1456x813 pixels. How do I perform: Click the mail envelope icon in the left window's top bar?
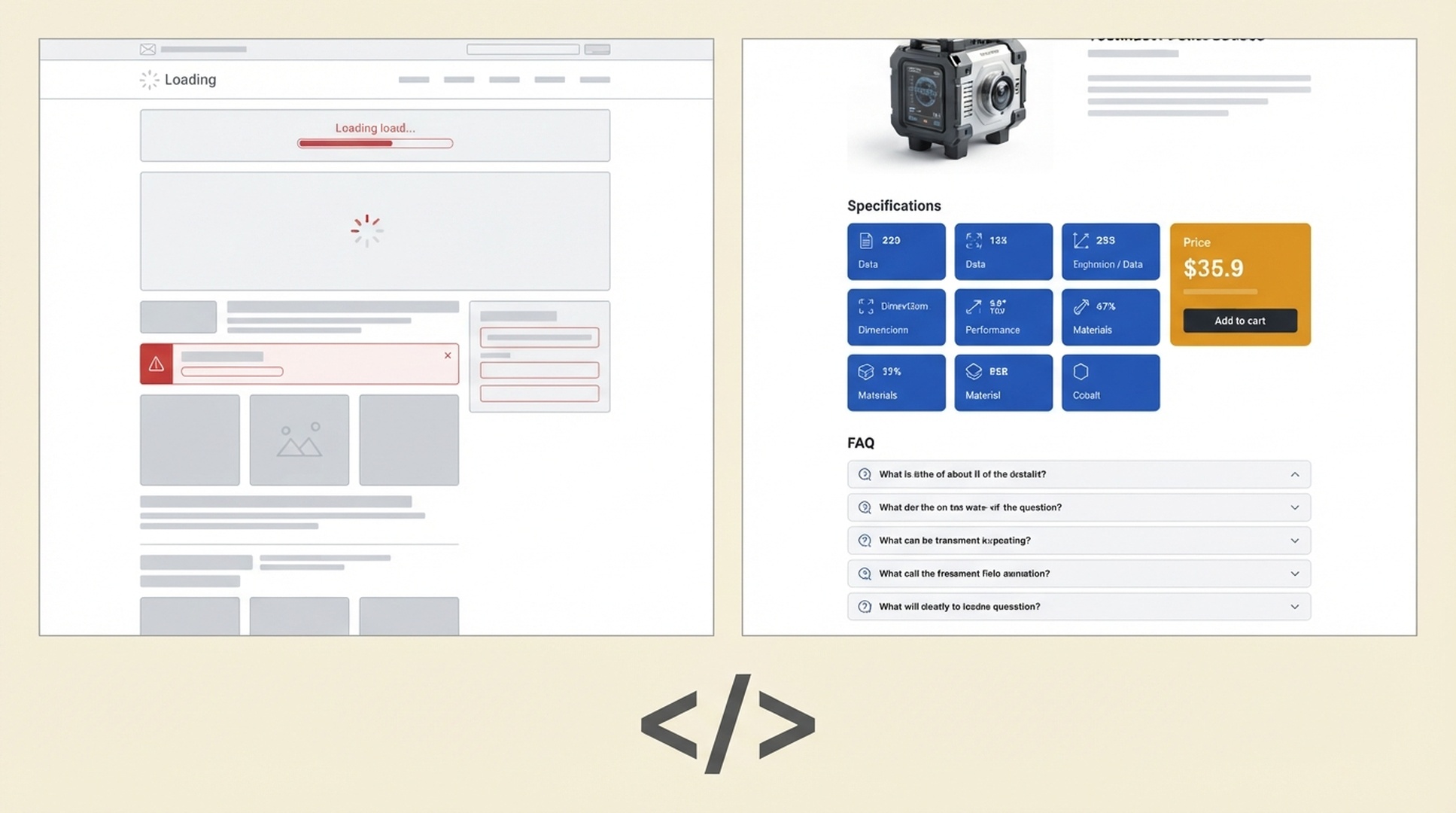point(147,50)
